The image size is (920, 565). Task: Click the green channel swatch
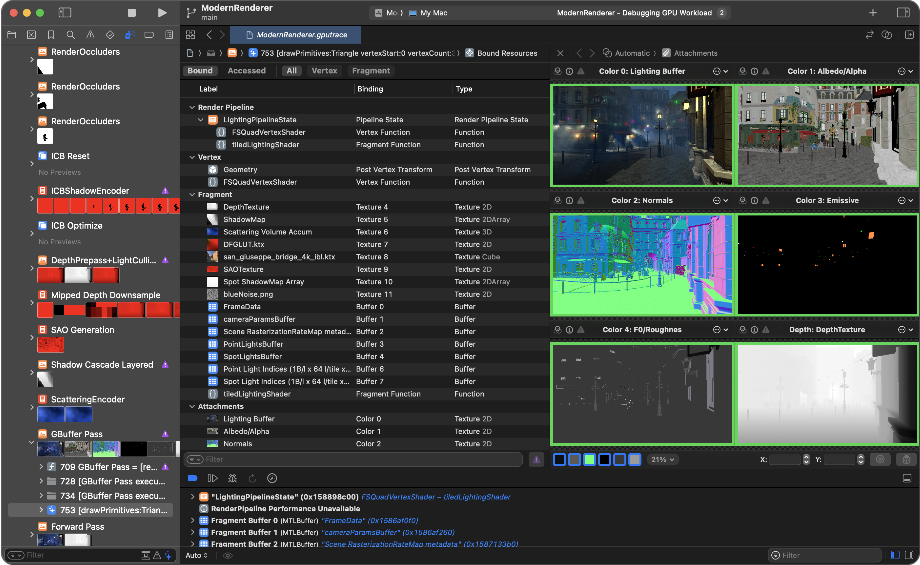(x=590, y=459)
